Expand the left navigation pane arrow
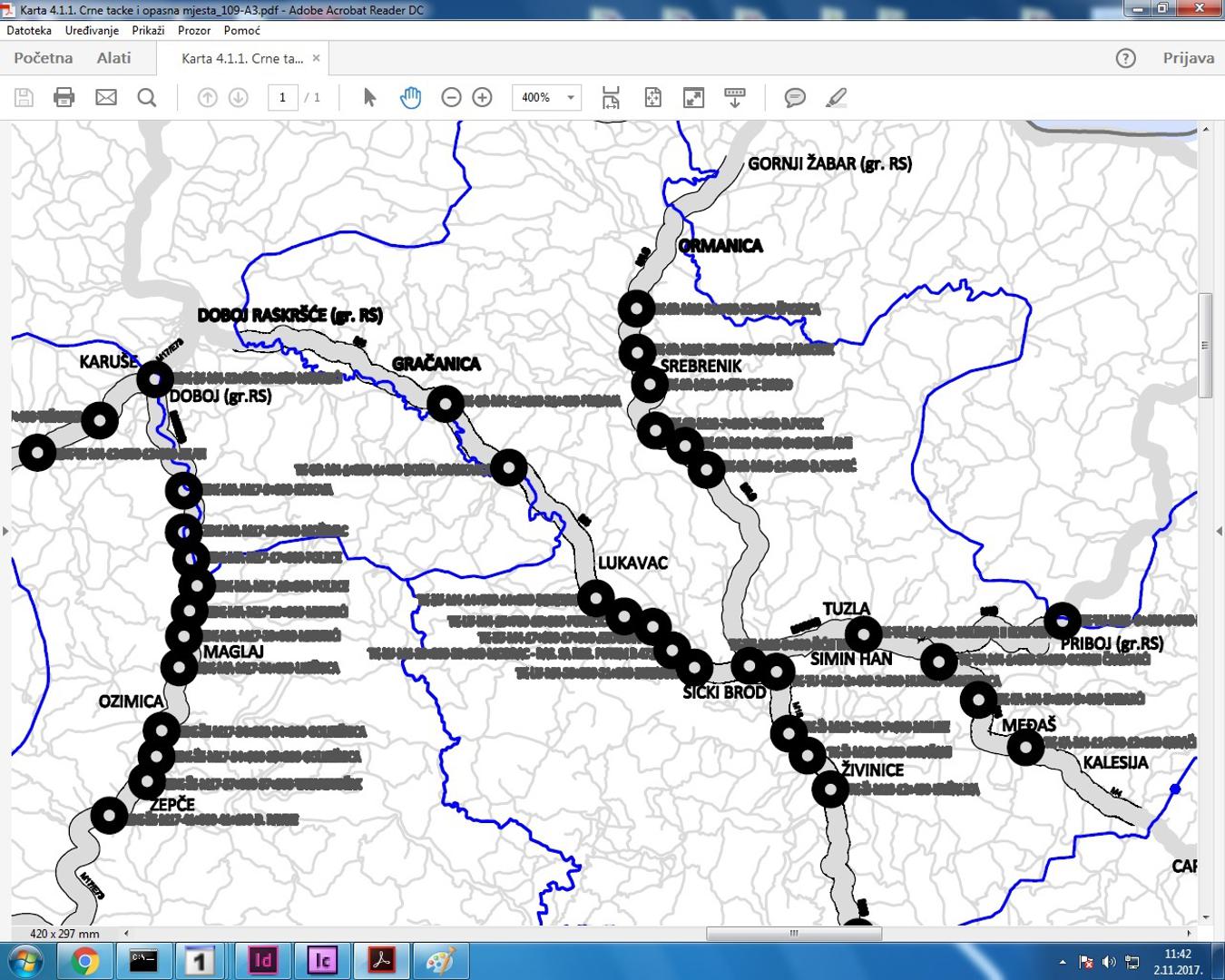Viewport: 1225px width, 980px height. pyautogui.click(x=5, y=531)
